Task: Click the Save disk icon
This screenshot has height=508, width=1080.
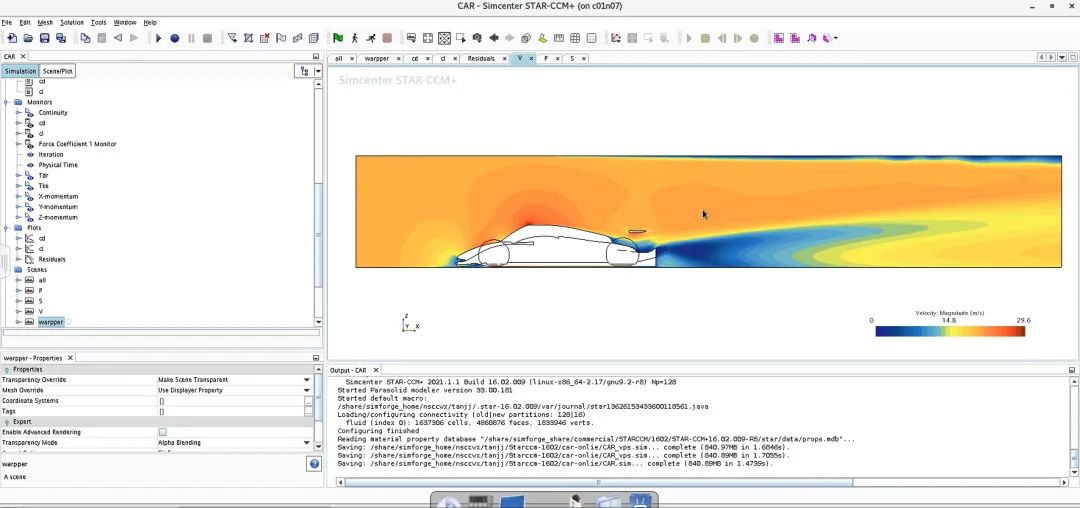Action: [44, 38]
